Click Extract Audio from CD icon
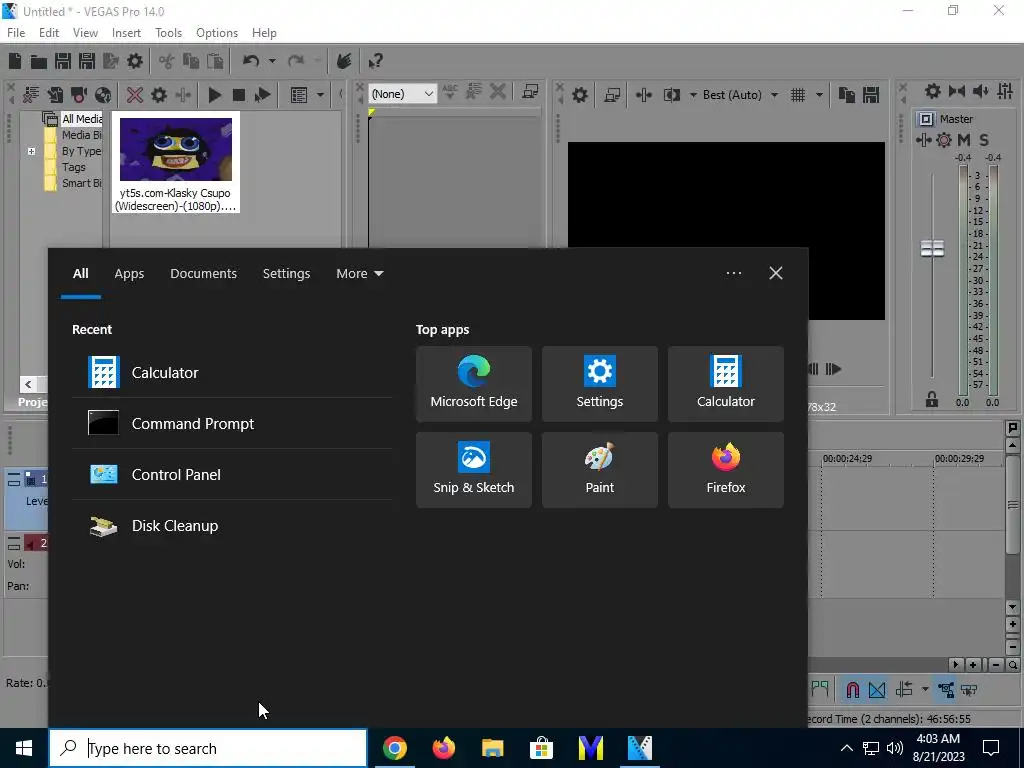This screenshot has width=1024, height=768. (x=103, y=95)
